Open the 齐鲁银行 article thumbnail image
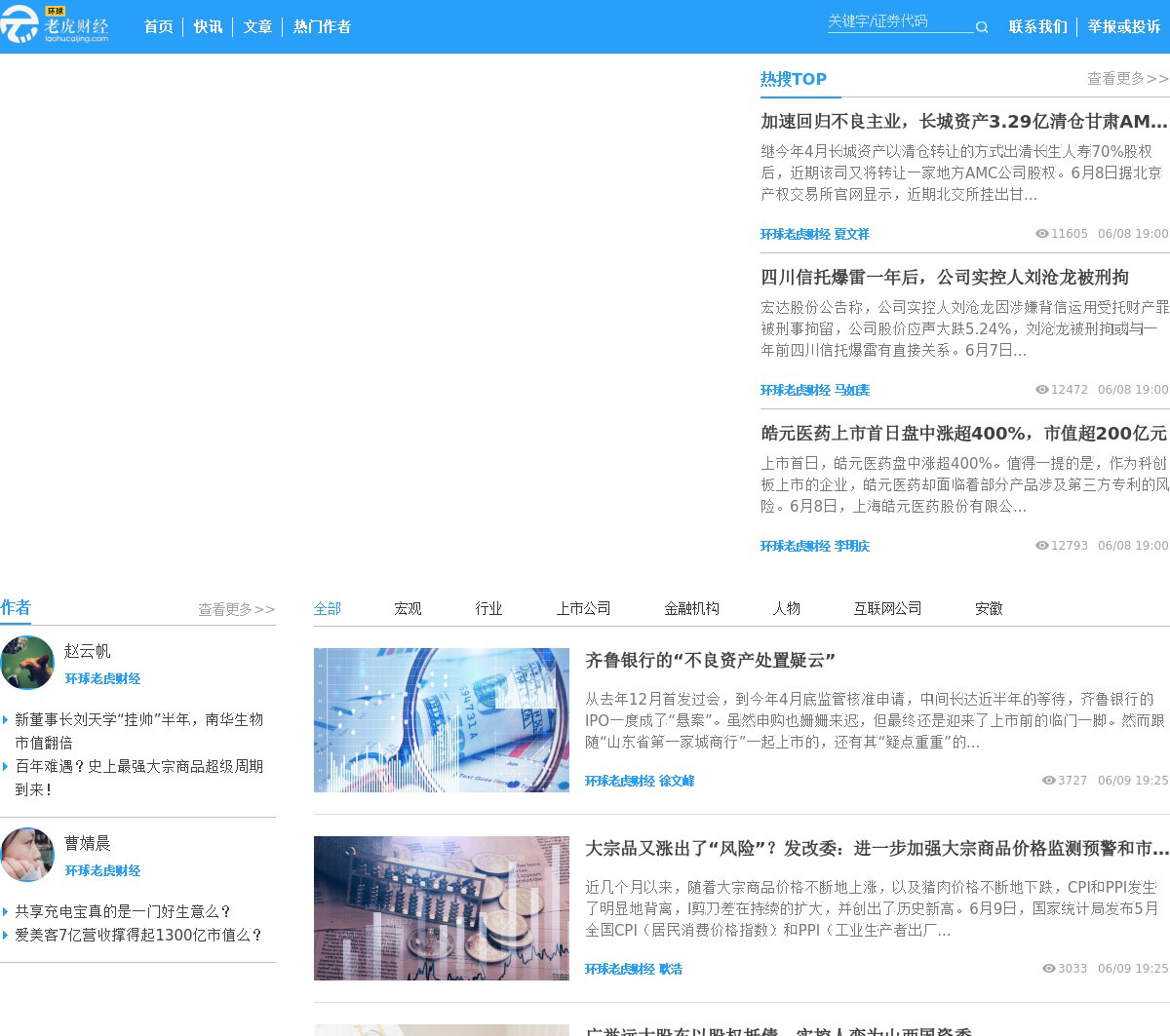The image size is (1170, 1036). pos(441,720)
